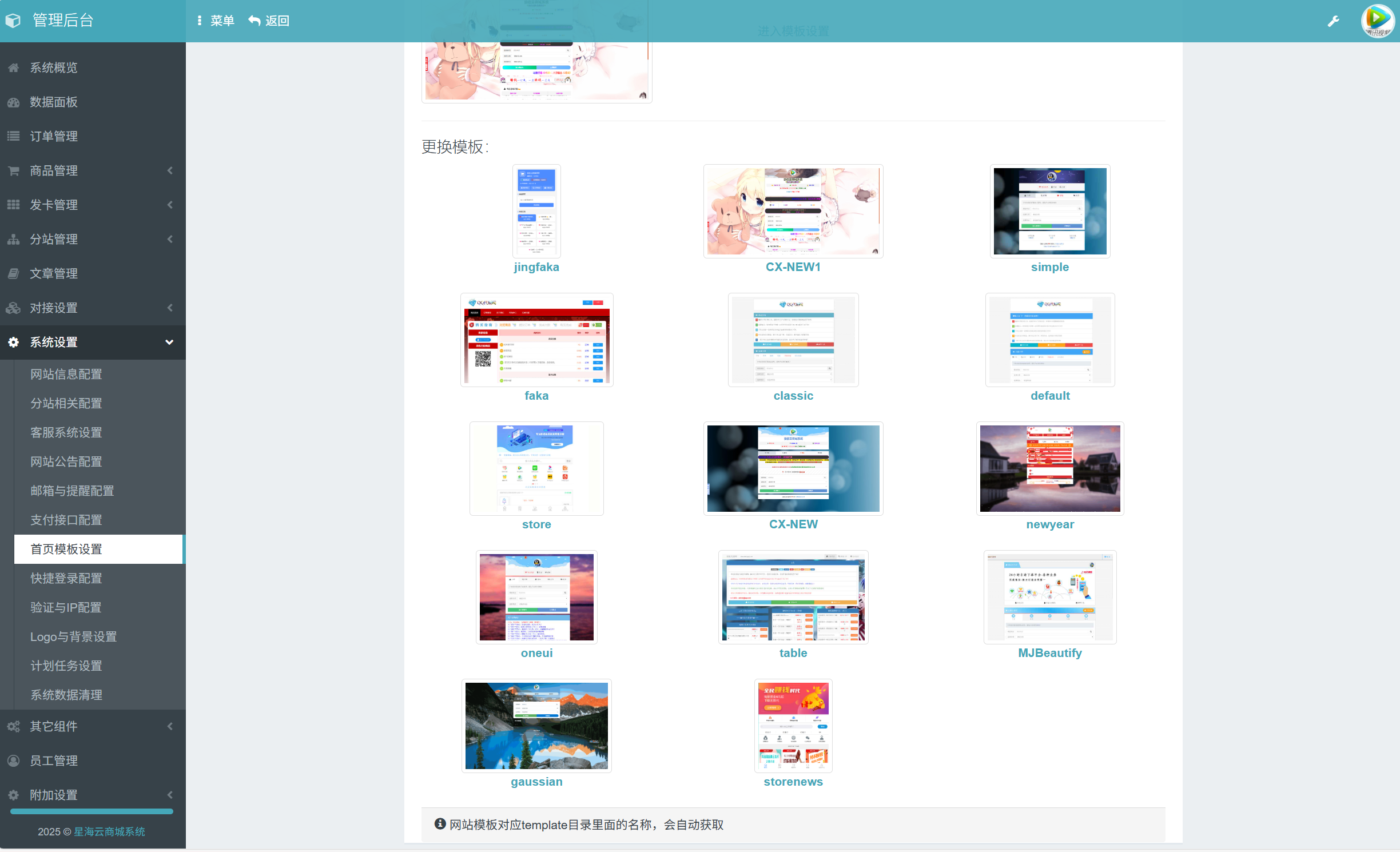This screenshot has width=1400, height=852.
Task: Click the 返回 back button
Action: (x=269, y=21)
